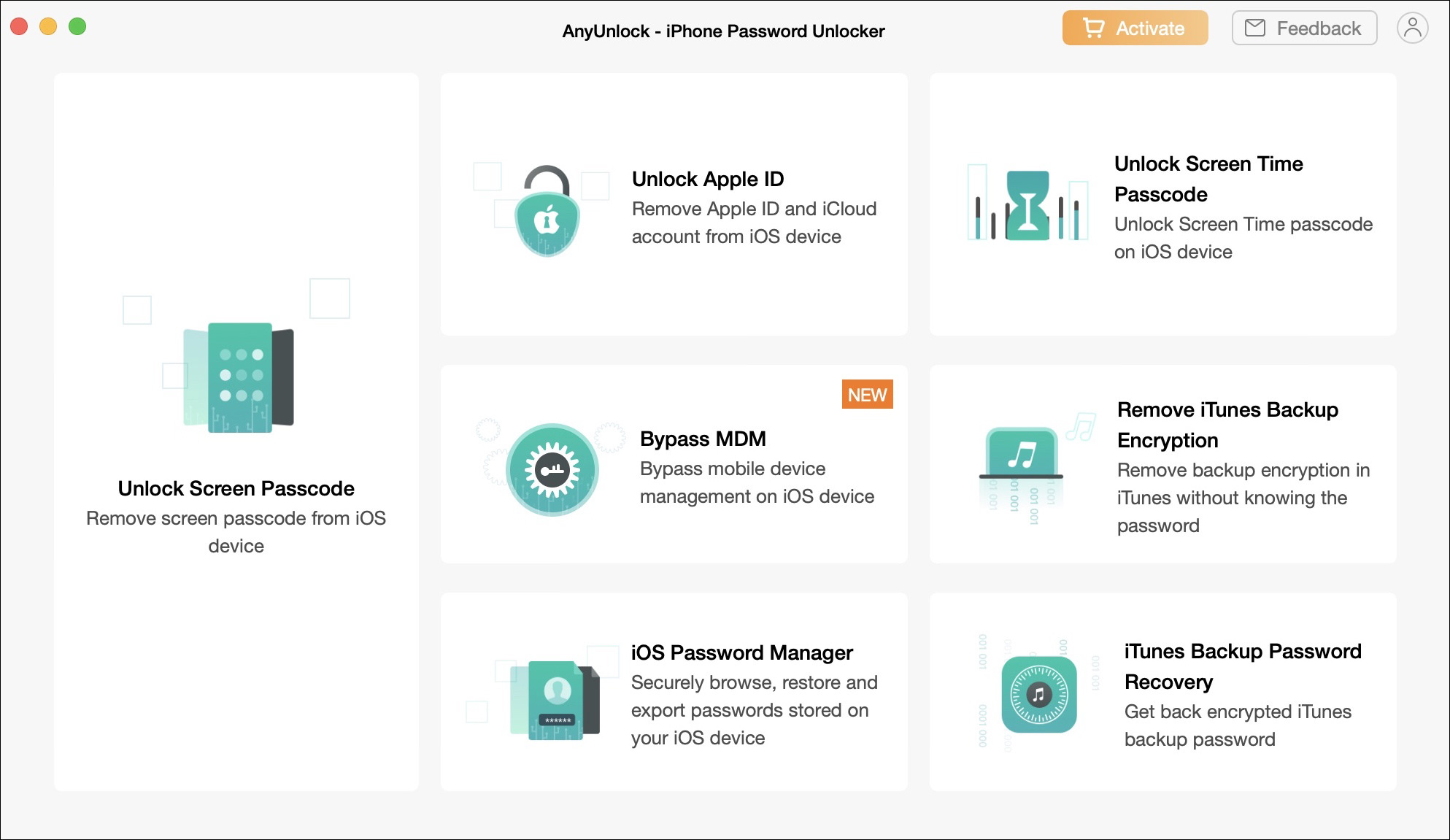Click the Unlock Screen Passcode keypad icon

239,377
